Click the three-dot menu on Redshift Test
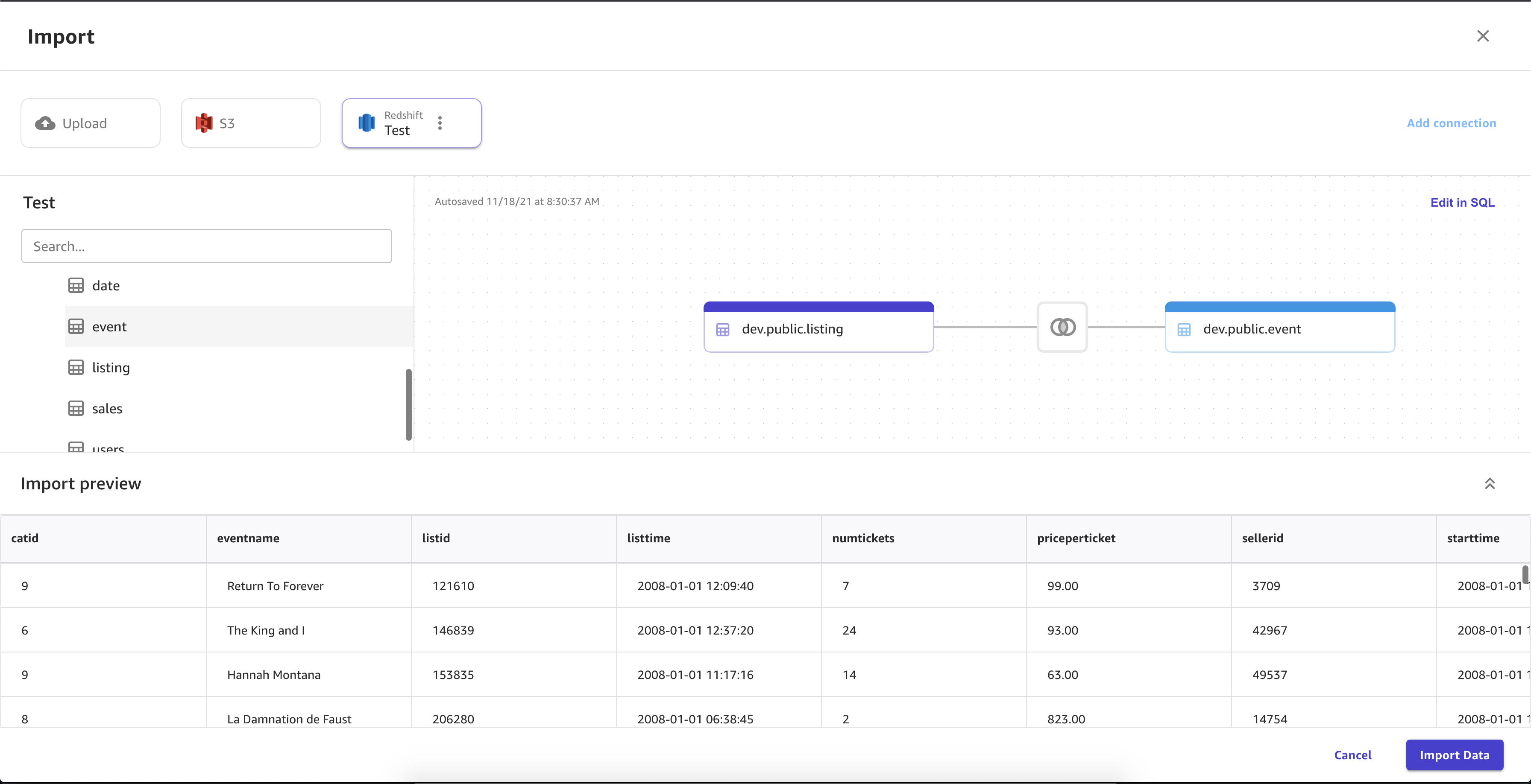Image resolution: width=1531 pixels, height=784 pixels. point(439,122)
